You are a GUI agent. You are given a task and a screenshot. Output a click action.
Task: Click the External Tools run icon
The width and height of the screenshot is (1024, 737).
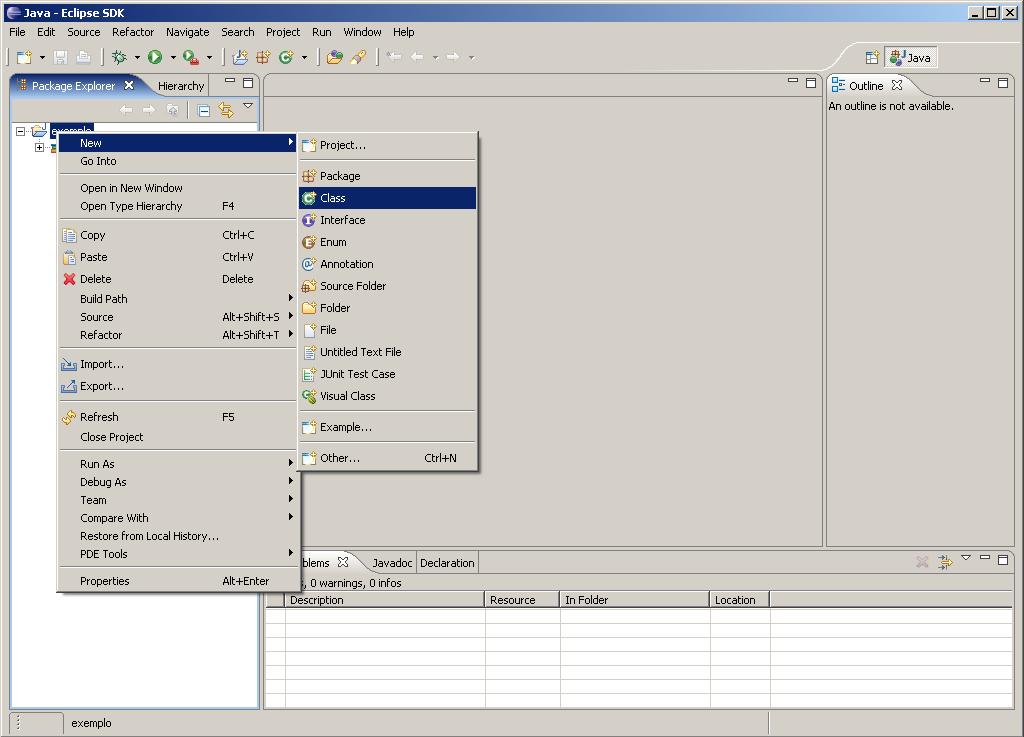(191, 57)
